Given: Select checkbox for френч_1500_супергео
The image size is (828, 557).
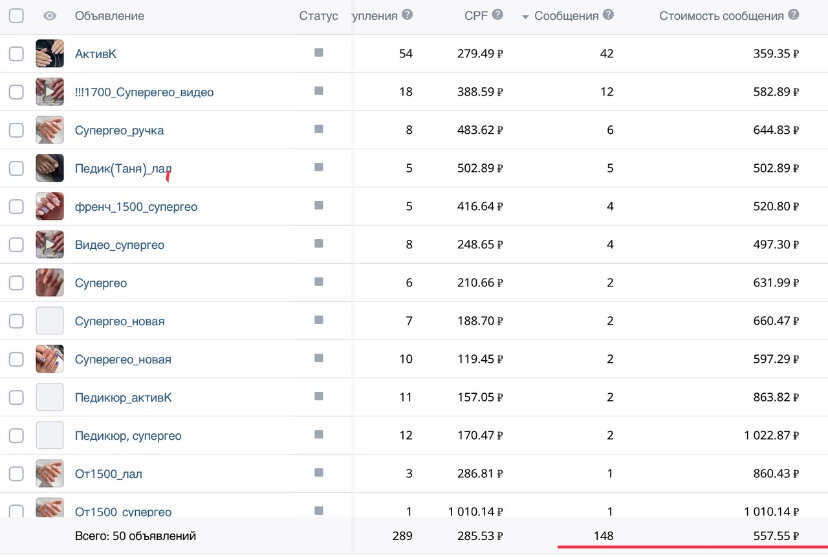Looking at the screenshot, I should [16, 206].
